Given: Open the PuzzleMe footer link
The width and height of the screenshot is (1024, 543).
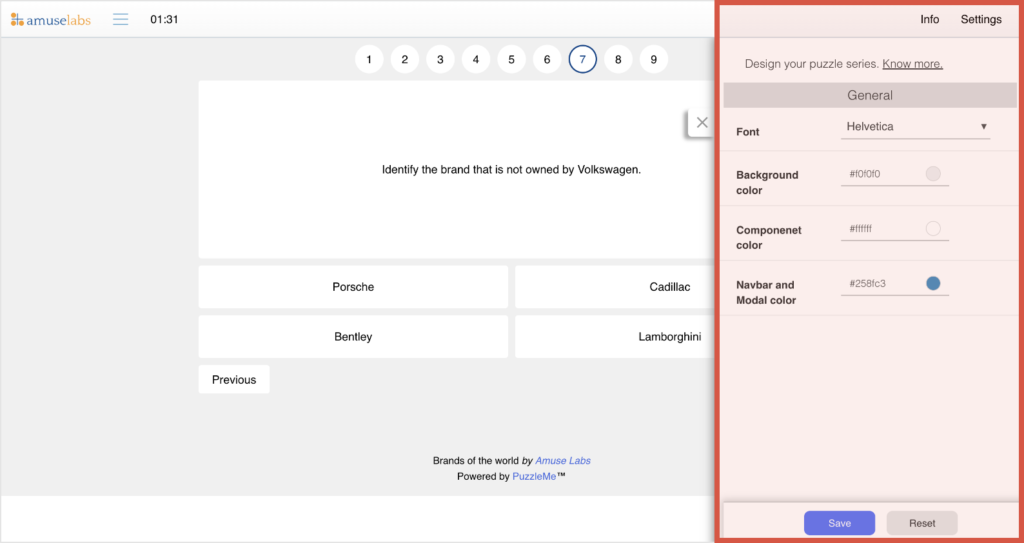Looking at the screenshot, I should click(534, 476).
